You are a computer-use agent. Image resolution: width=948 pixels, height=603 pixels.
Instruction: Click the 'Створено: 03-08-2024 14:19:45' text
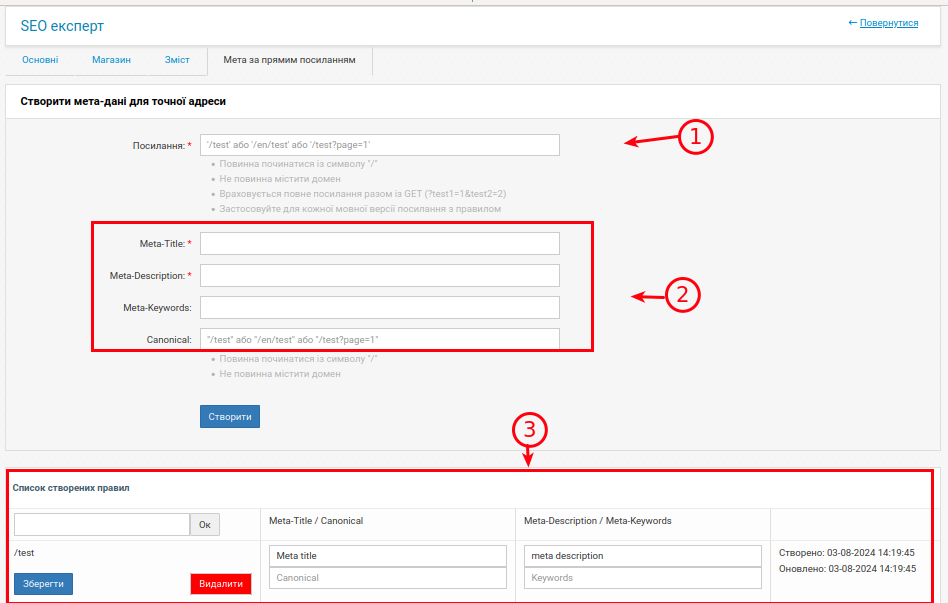[846, 553]
